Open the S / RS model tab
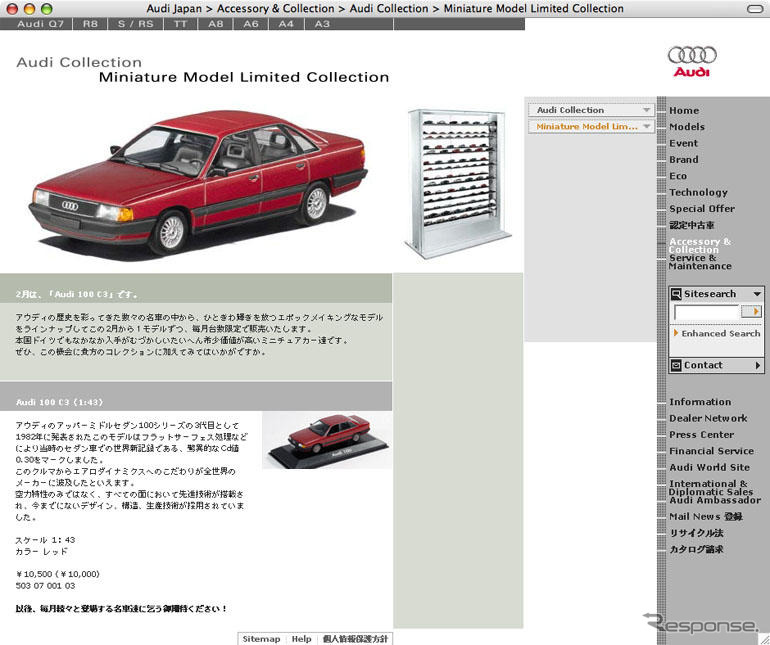The height and width of the screenshot is (645, 770). click(135, 24)
